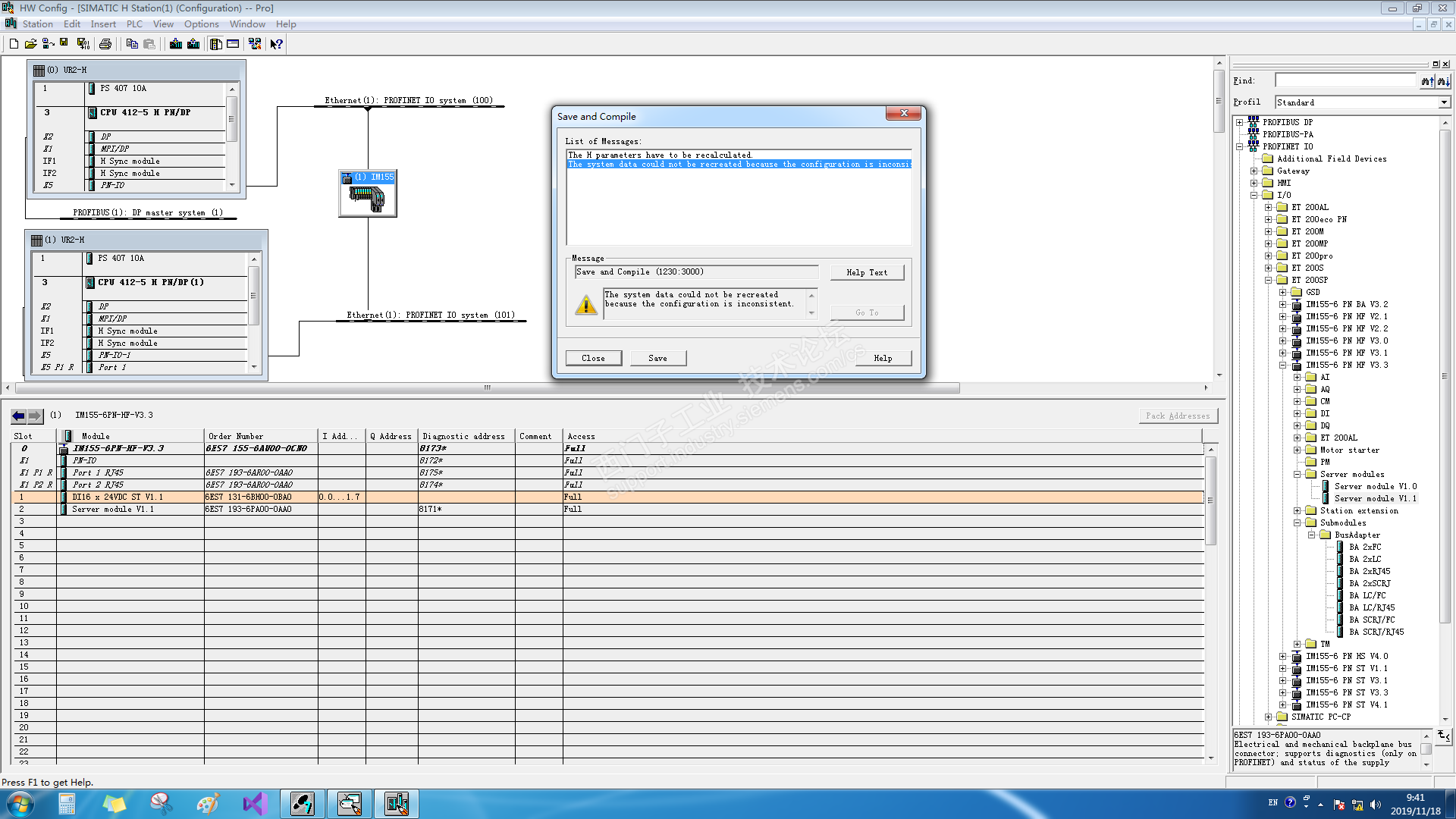
Task: Click the Upload to PG toolbar icon
Action: pos(193,44)
